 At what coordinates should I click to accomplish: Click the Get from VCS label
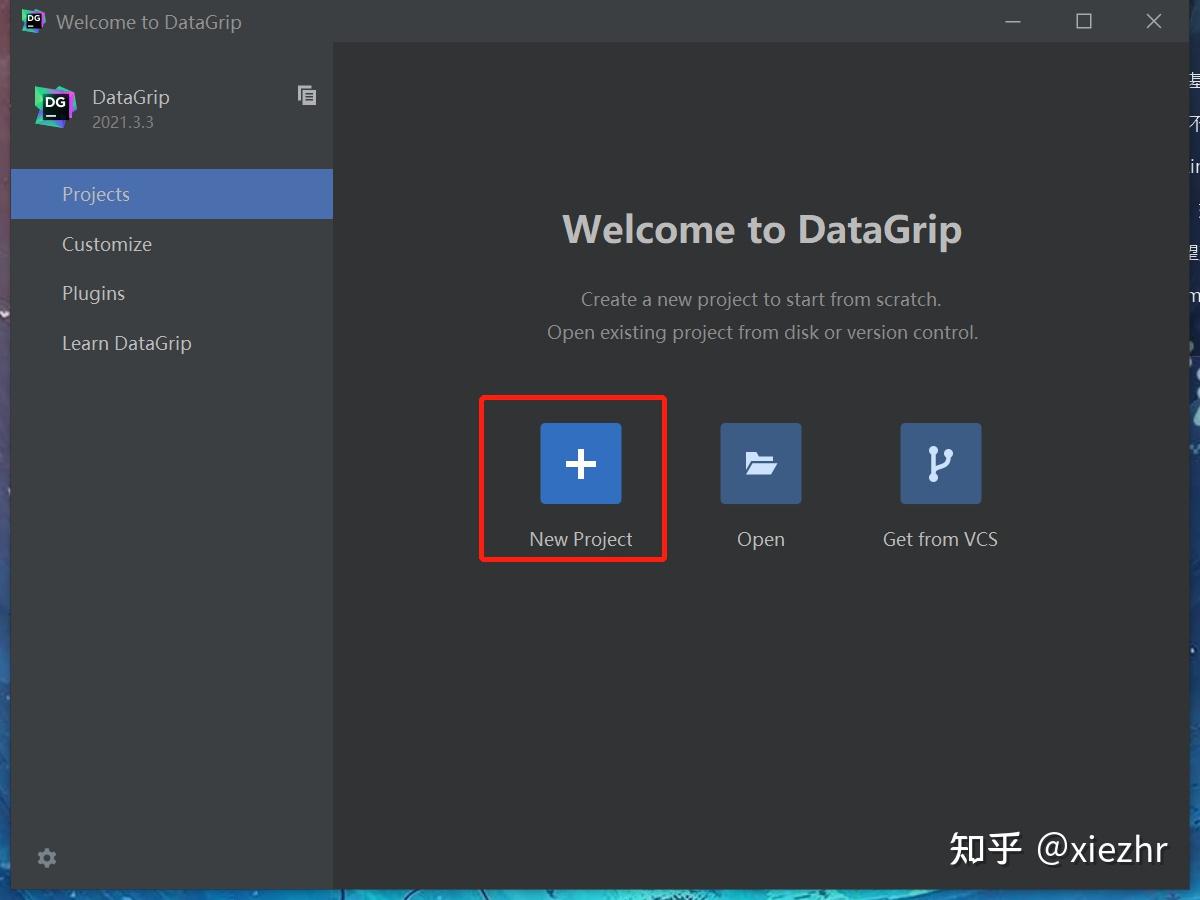940,539
